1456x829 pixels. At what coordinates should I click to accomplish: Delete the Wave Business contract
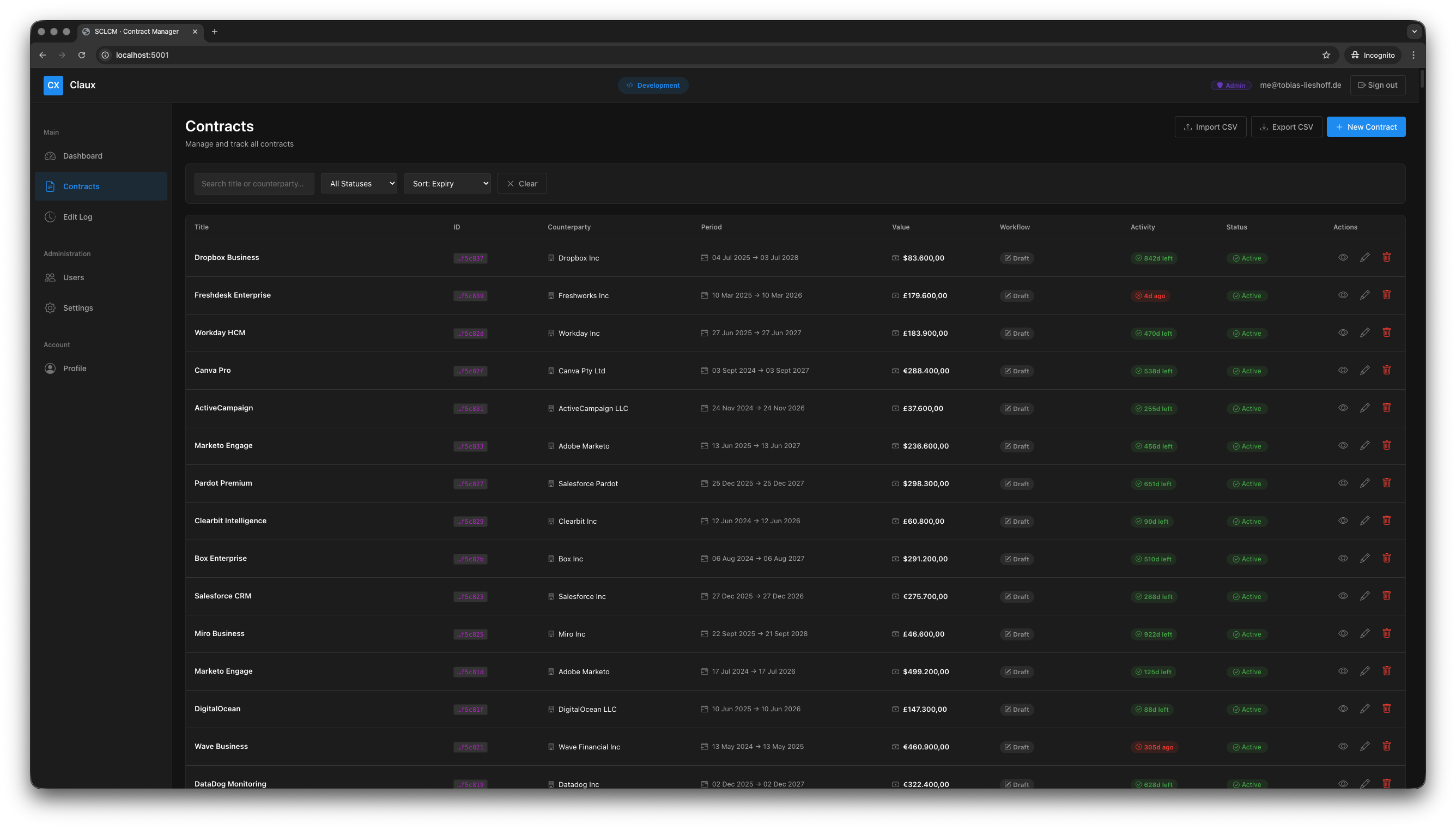(1387, 746)
